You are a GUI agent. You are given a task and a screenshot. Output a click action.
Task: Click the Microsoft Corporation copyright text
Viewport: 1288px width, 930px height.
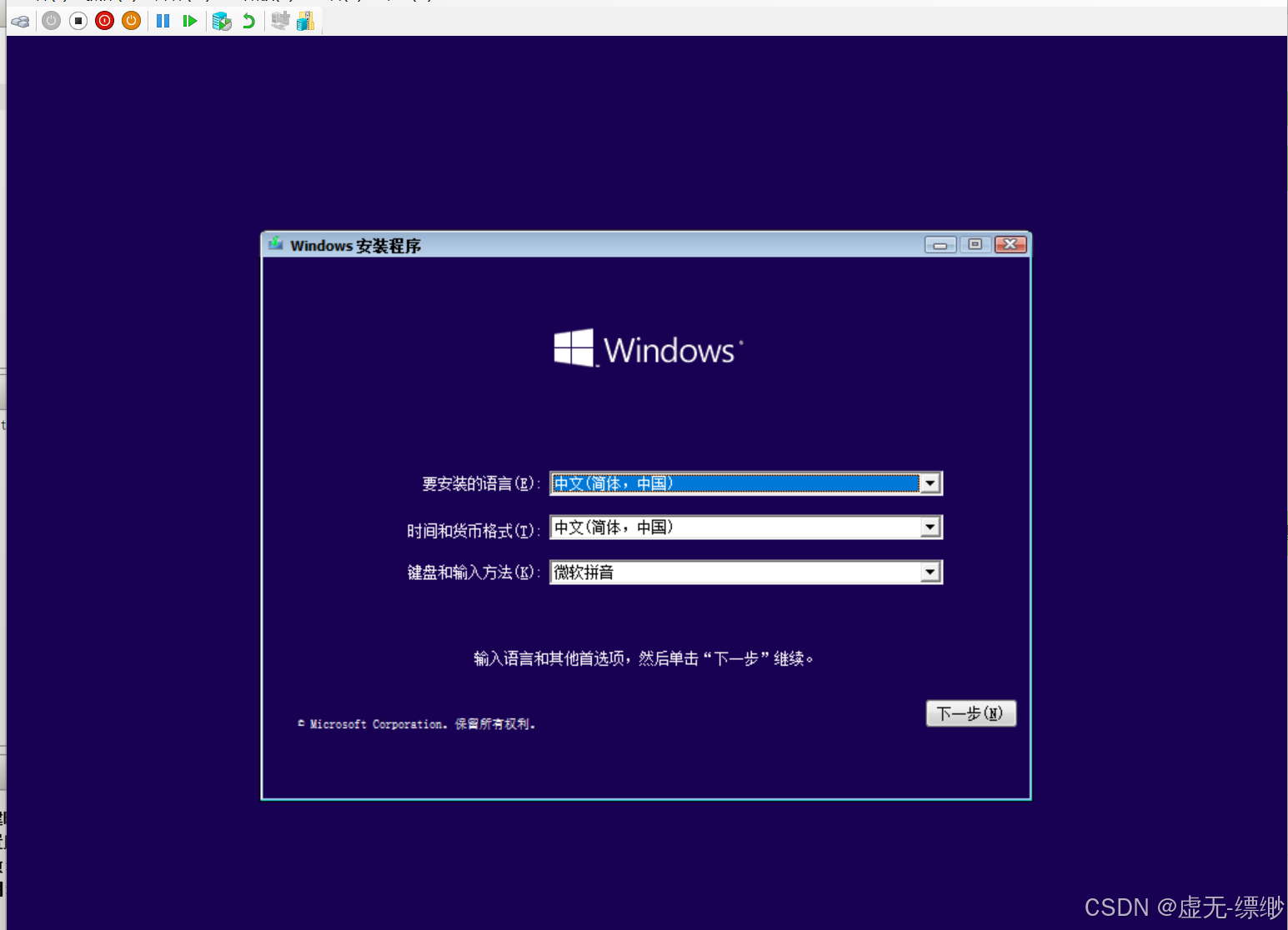(416, 724)
